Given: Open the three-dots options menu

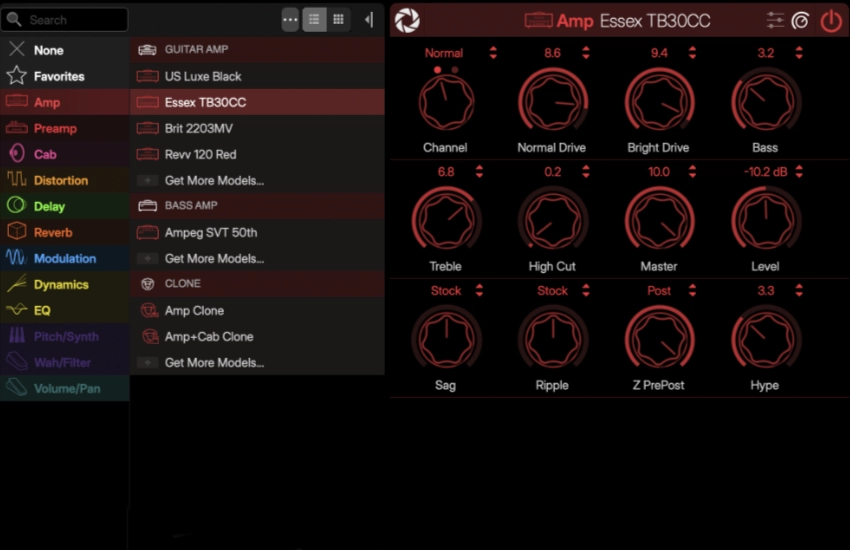Looking at the screenshot, I should click(x=290, y=20).
